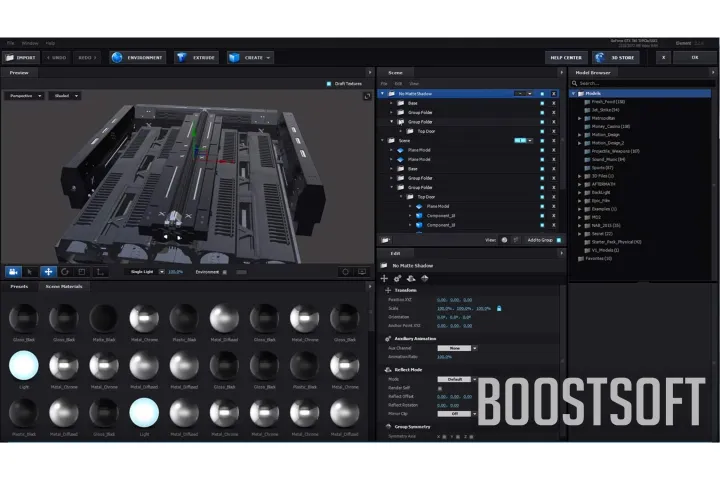Select the camera orbit tool in viewport toolbar
This screenshot has width=720, height=480.
(13, 272)
